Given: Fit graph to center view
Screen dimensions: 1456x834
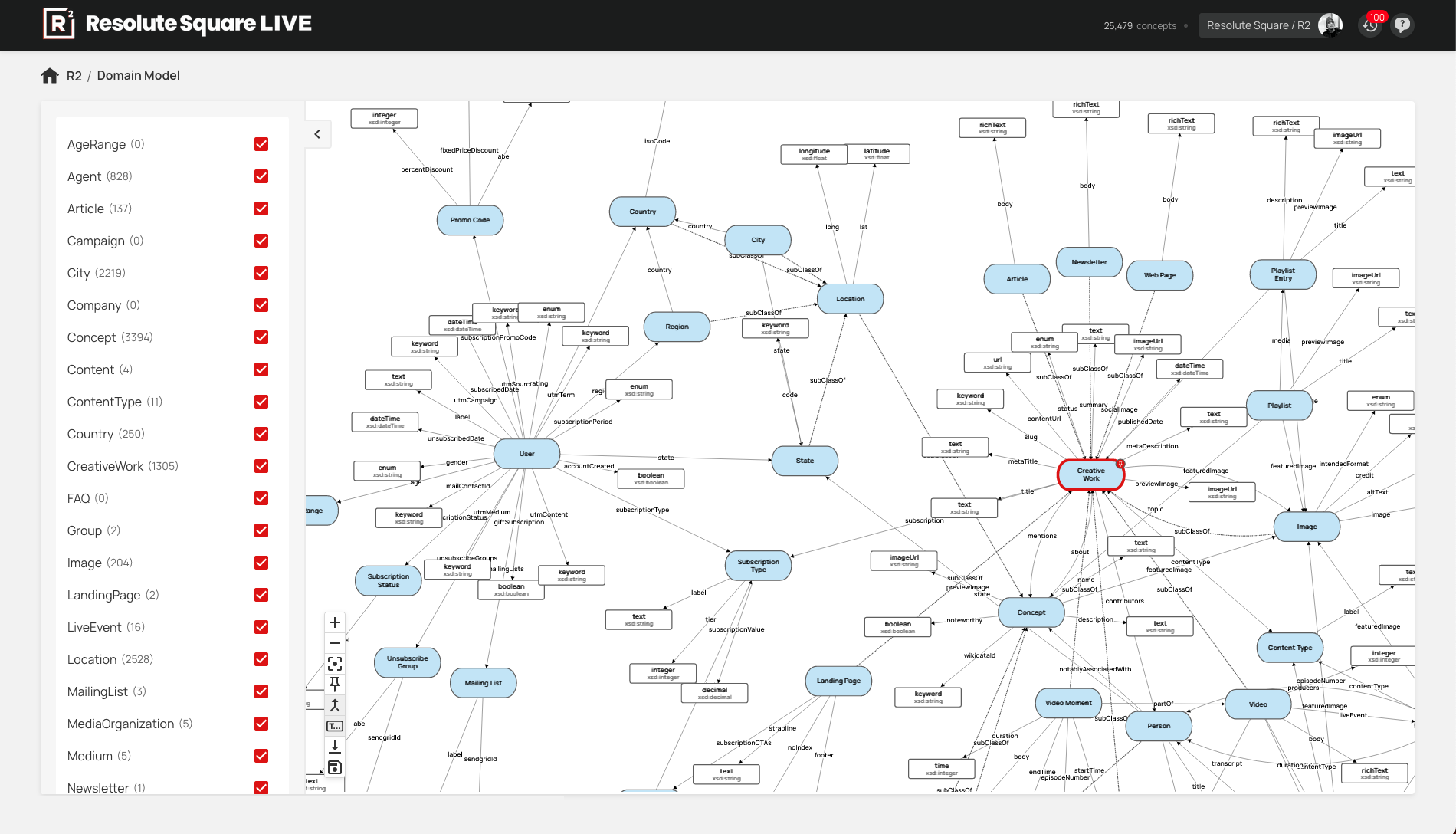Looking at the screenshot, I should click(335, 664).
